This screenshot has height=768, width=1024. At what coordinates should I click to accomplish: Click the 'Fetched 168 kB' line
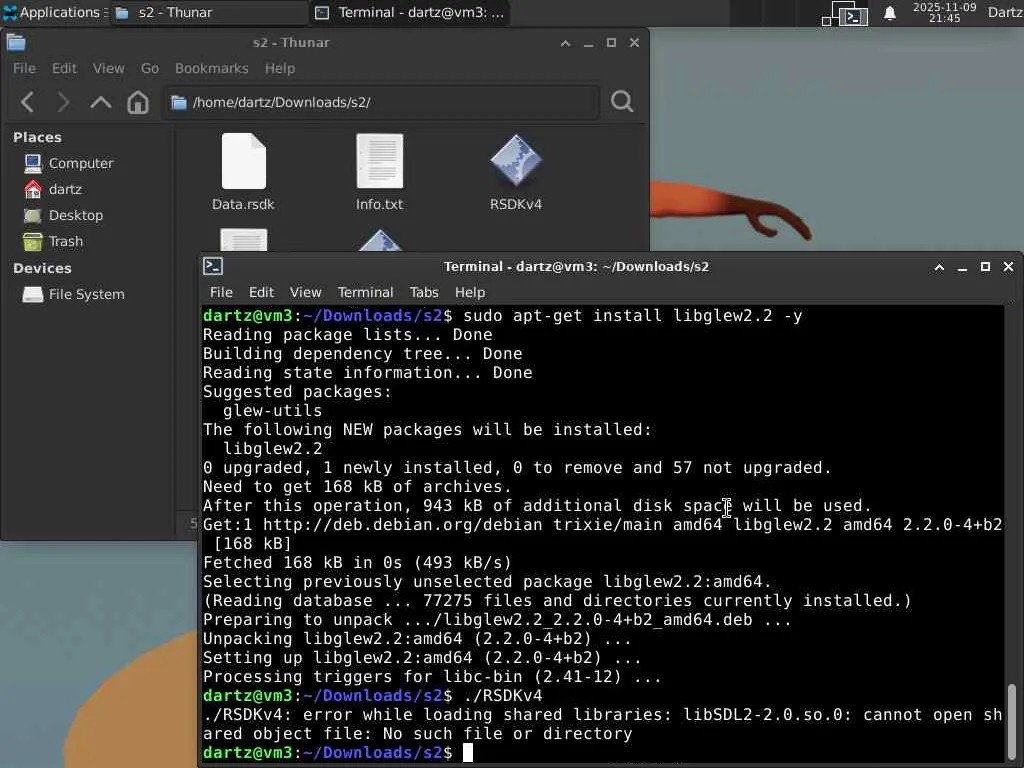(x=357, y=563)
